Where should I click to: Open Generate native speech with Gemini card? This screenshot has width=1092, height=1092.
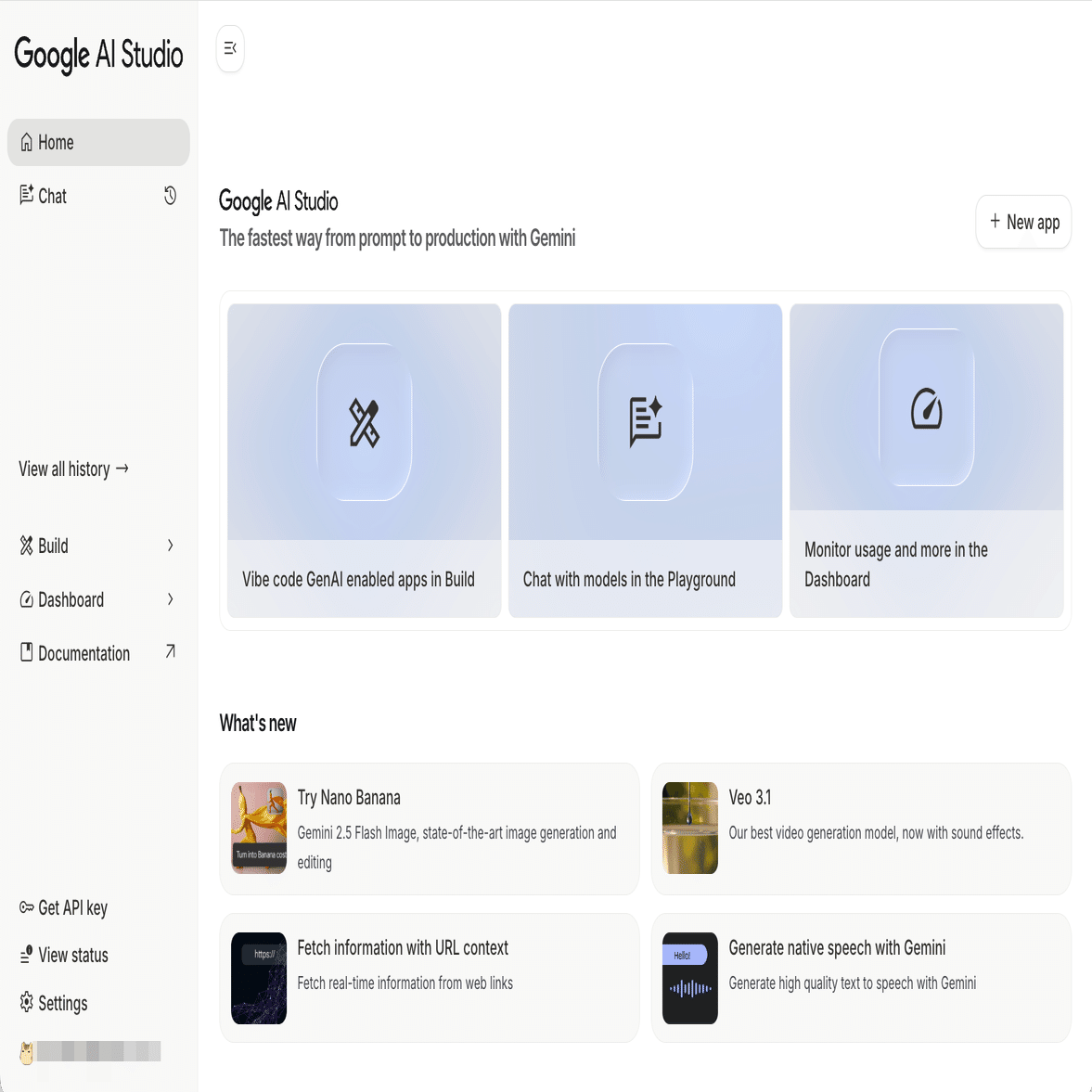[861, 978]
